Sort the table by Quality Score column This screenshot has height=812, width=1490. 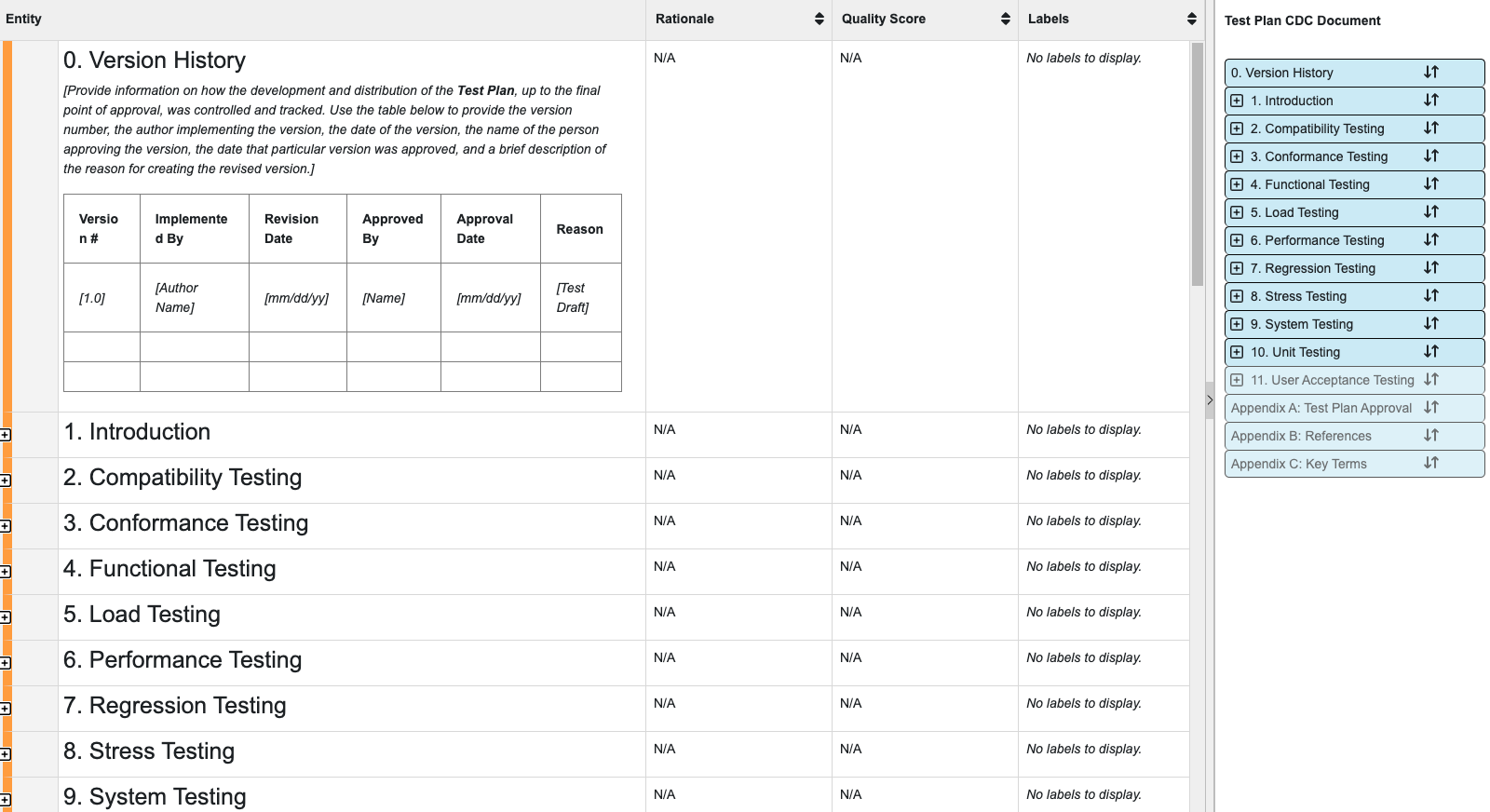coord(1005,20)
